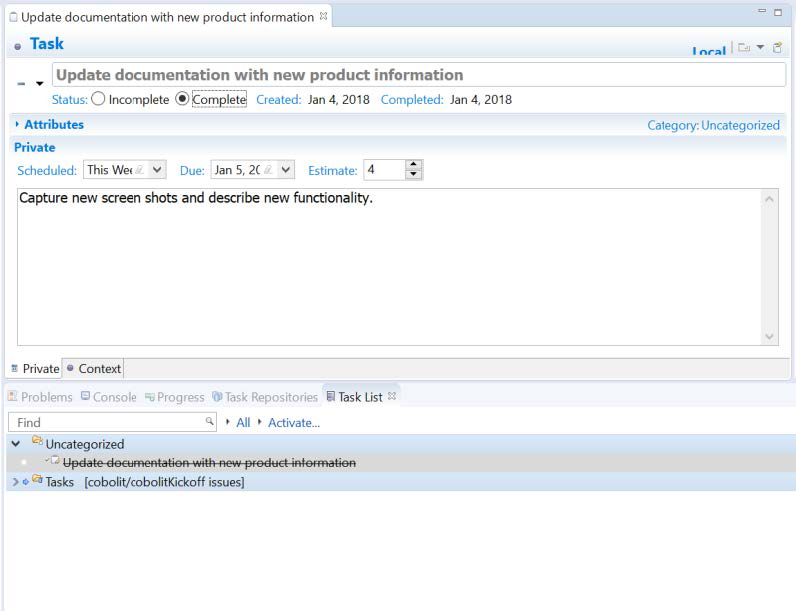The width and height of the screenshot is (796, 611).
Task: Open the priority dropdown arrow beside the title
Action: tap(40, 84)
